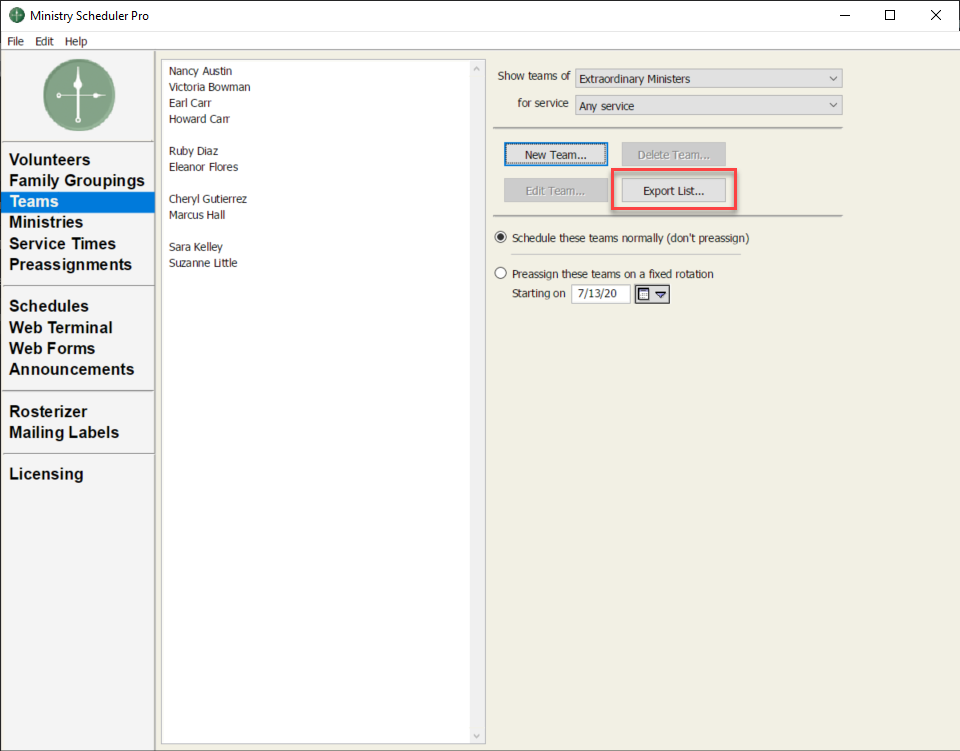Click the team list scrollbar up arrow
The height and width of the screenshot is (751, 960).
click(477, 68)
